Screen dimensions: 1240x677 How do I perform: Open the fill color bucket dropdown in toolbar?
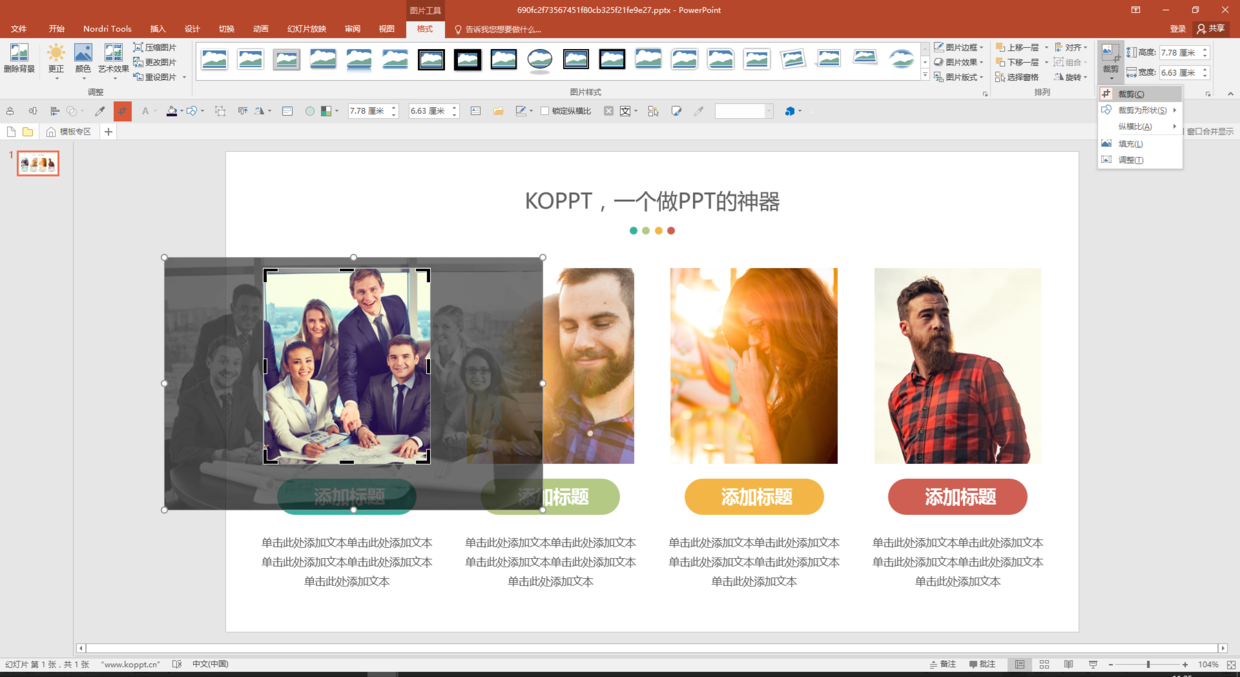click(x=181, y=111)
